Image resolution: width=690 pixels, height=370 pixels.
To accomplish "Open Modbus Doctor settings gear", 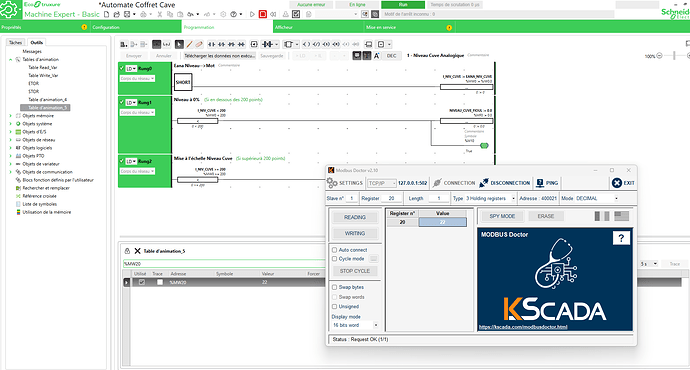I will pyautogui.click(x=332, y=183).
